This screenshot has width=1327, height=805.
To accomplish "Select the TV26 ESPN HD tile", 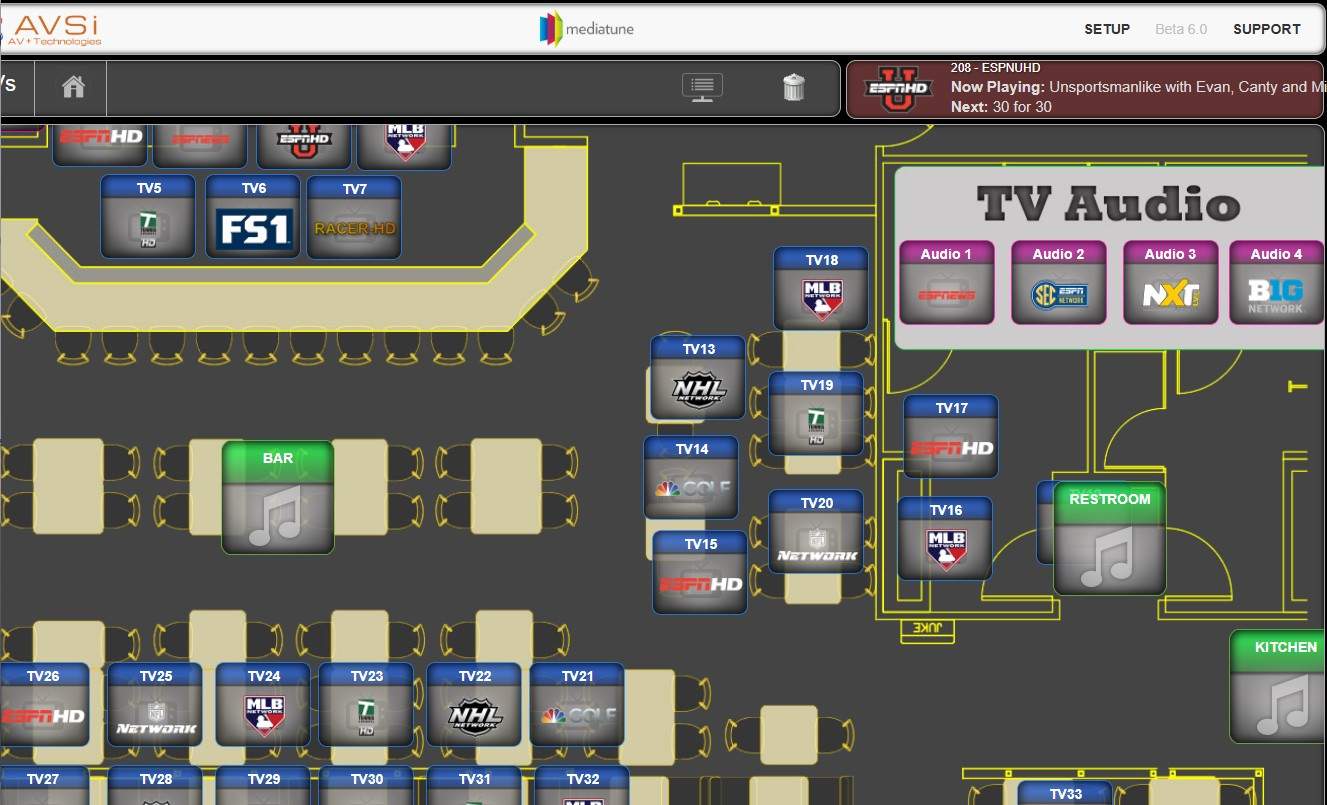I will tap(44, 705).
